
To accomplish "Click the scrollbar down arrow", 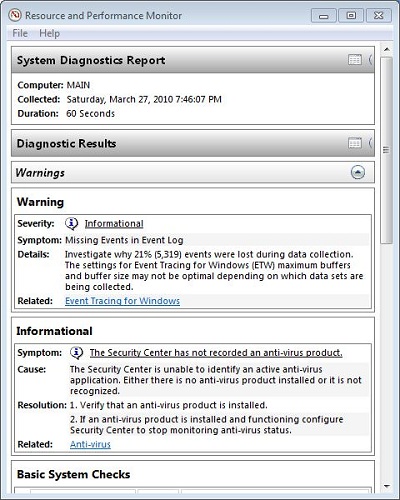I will (386, 486).
